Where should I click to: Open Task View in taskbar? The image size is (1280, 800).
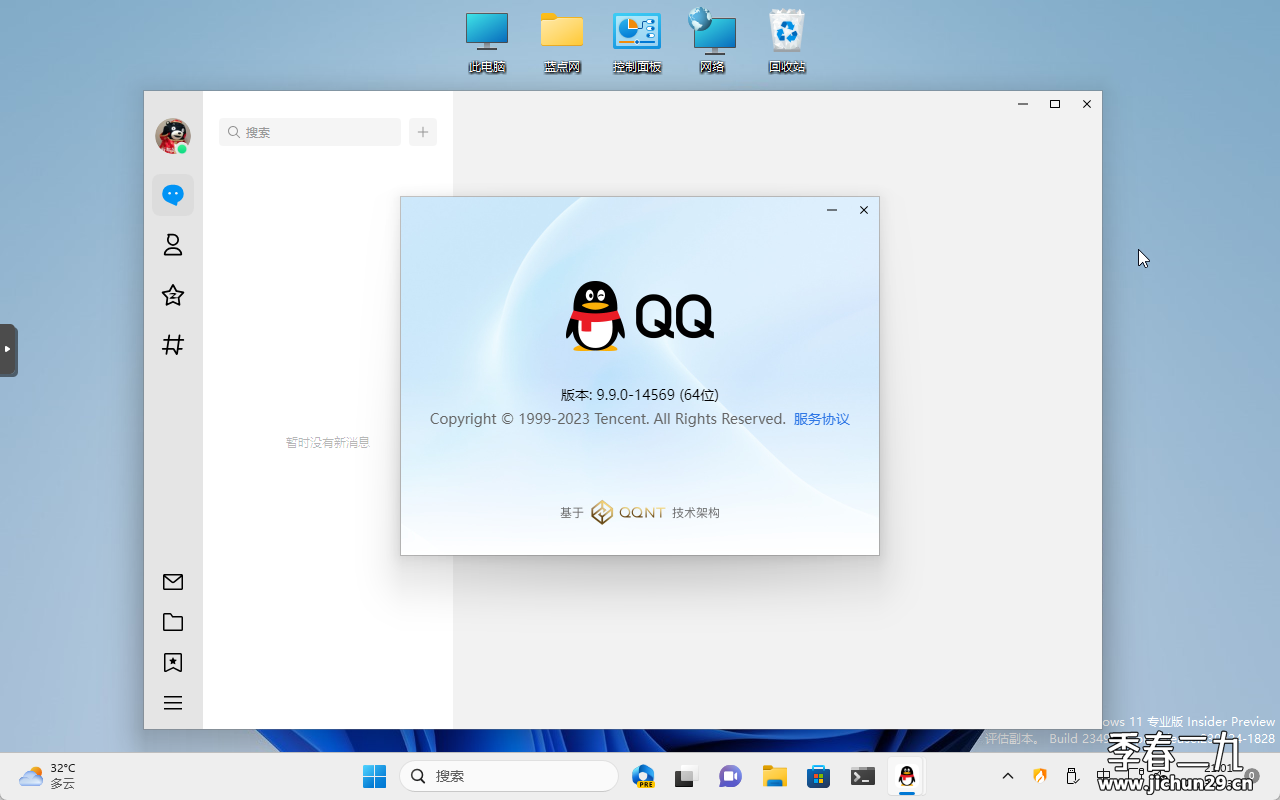(685, 776)
